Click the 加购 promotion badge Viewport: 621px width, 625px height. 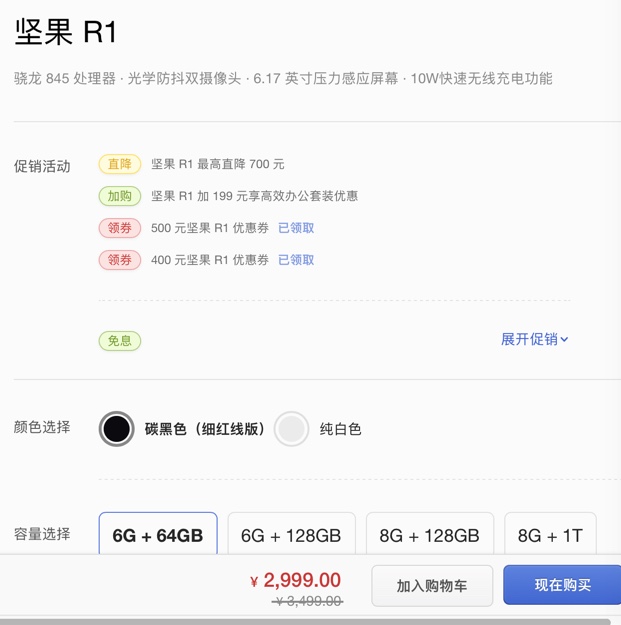tap(119, 196)
